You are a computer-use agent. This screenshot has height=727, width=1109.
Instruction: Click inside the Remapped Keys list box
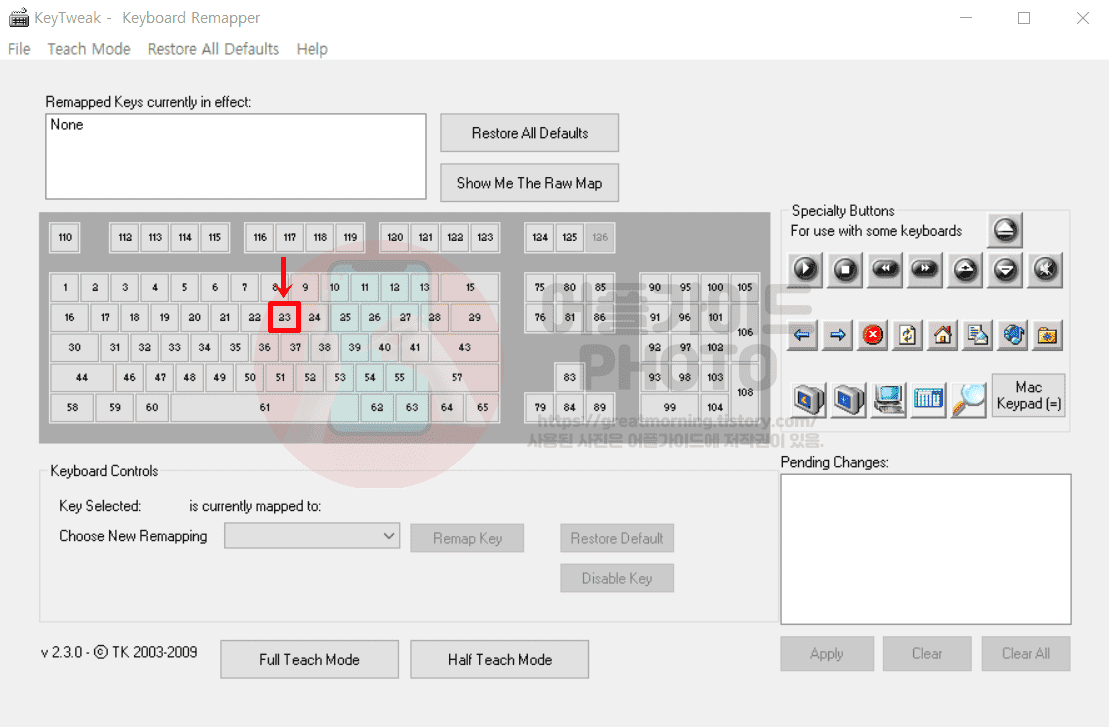pyautogui.click(x=236, y=156)
